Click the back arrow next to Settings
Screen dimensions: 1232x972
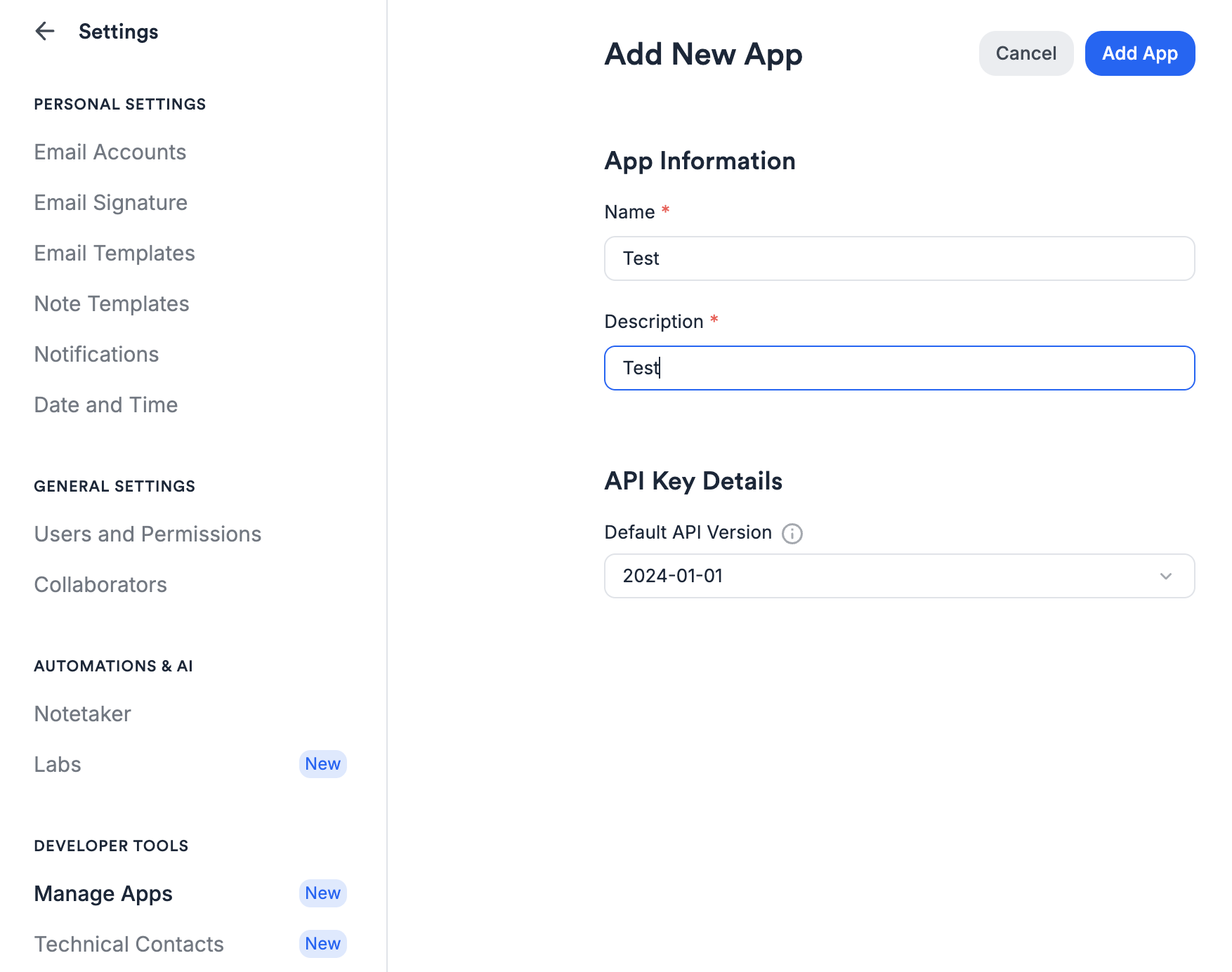coord(45,31)
